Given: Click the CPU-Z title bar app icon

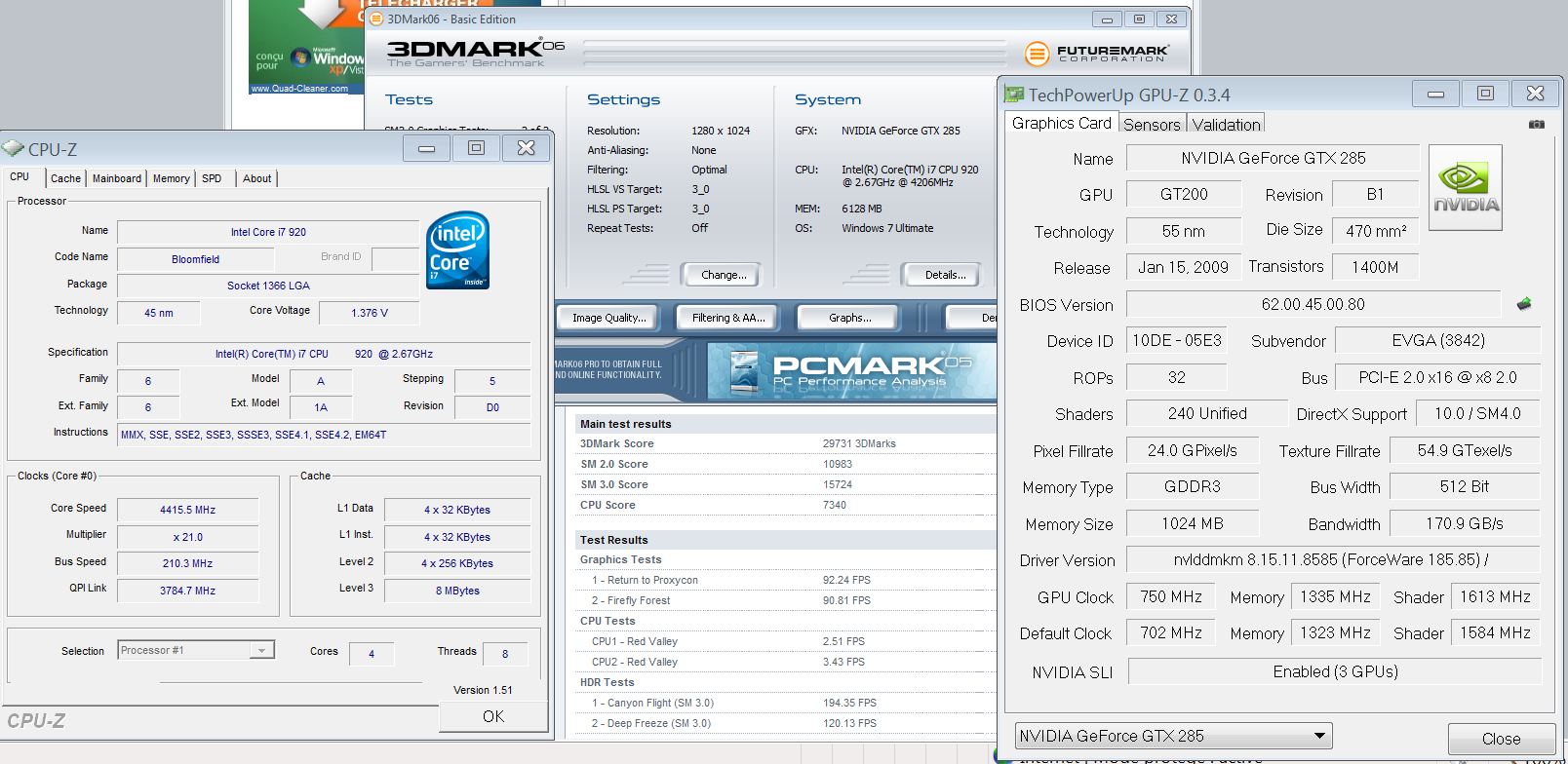Looking at the screenshot, I should 13,148.
